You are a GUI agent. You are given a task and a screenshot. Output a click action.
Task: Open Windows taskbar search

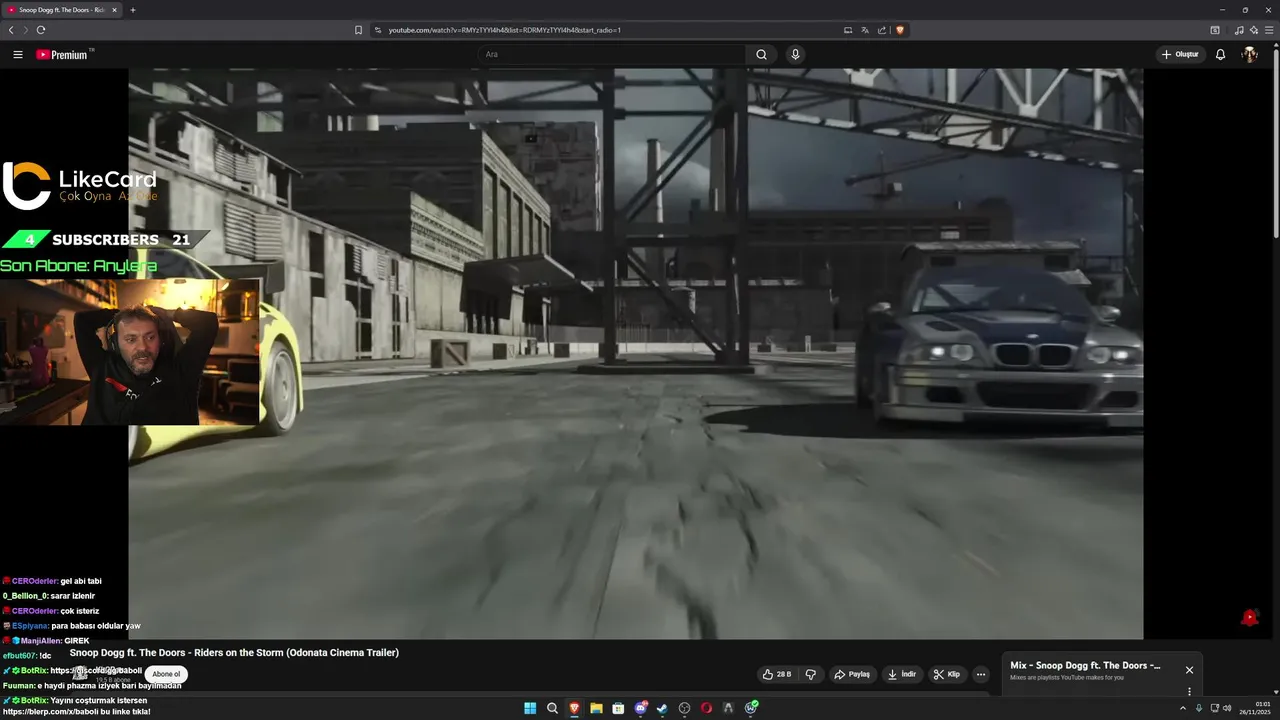tap(552, 708)
